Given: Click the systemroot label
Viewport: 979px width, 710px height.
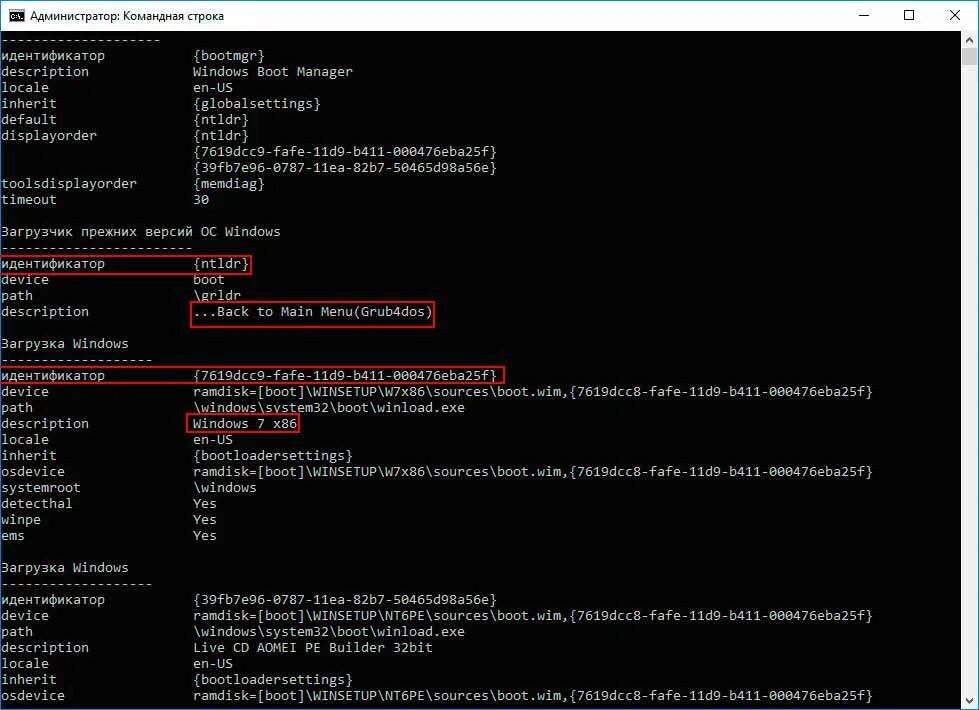Looking at the screenshot, I should 41,488.
